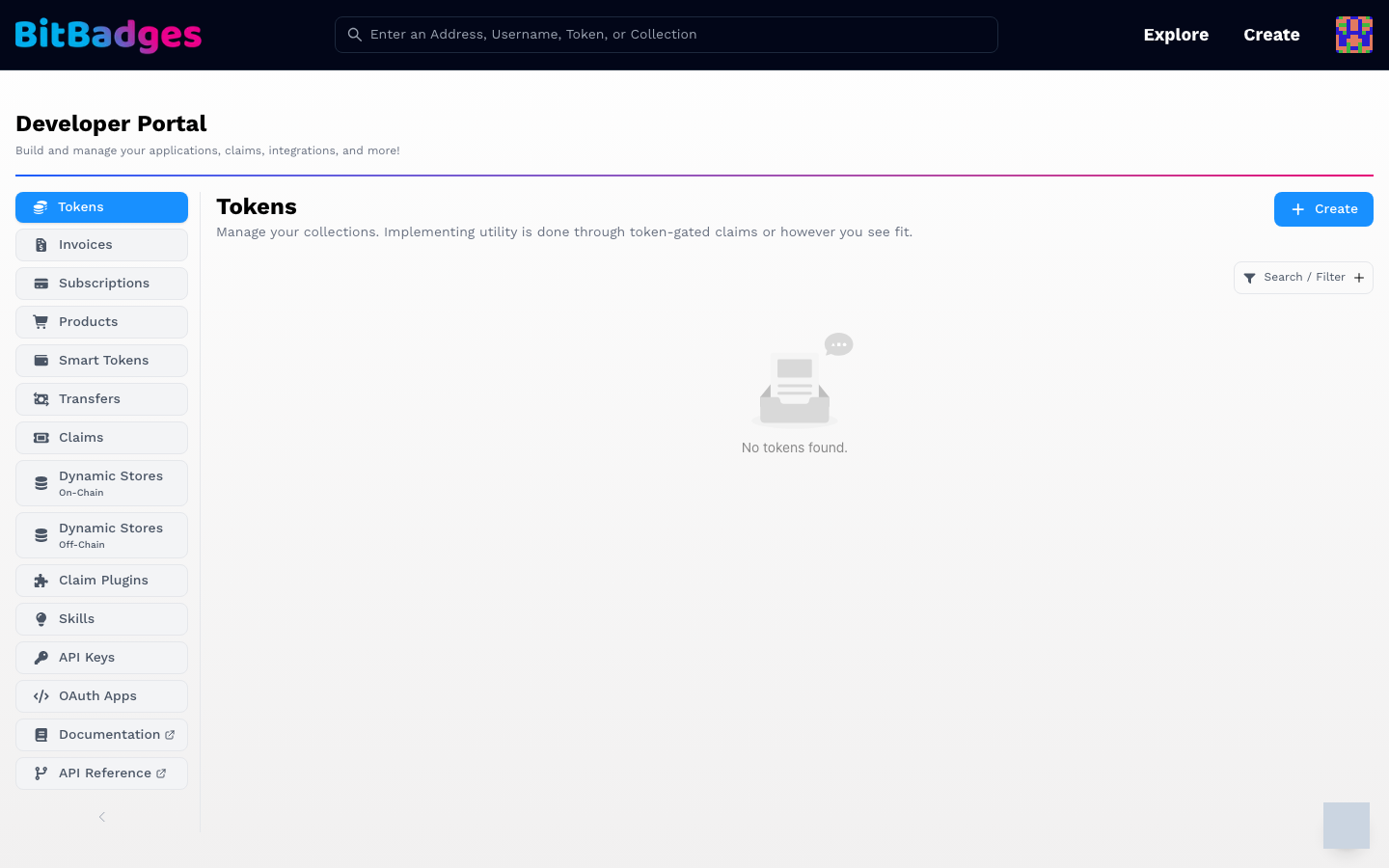The image size is (1389, 868).
Task: Click the API Reference branch icon
Action: point(41,773)
